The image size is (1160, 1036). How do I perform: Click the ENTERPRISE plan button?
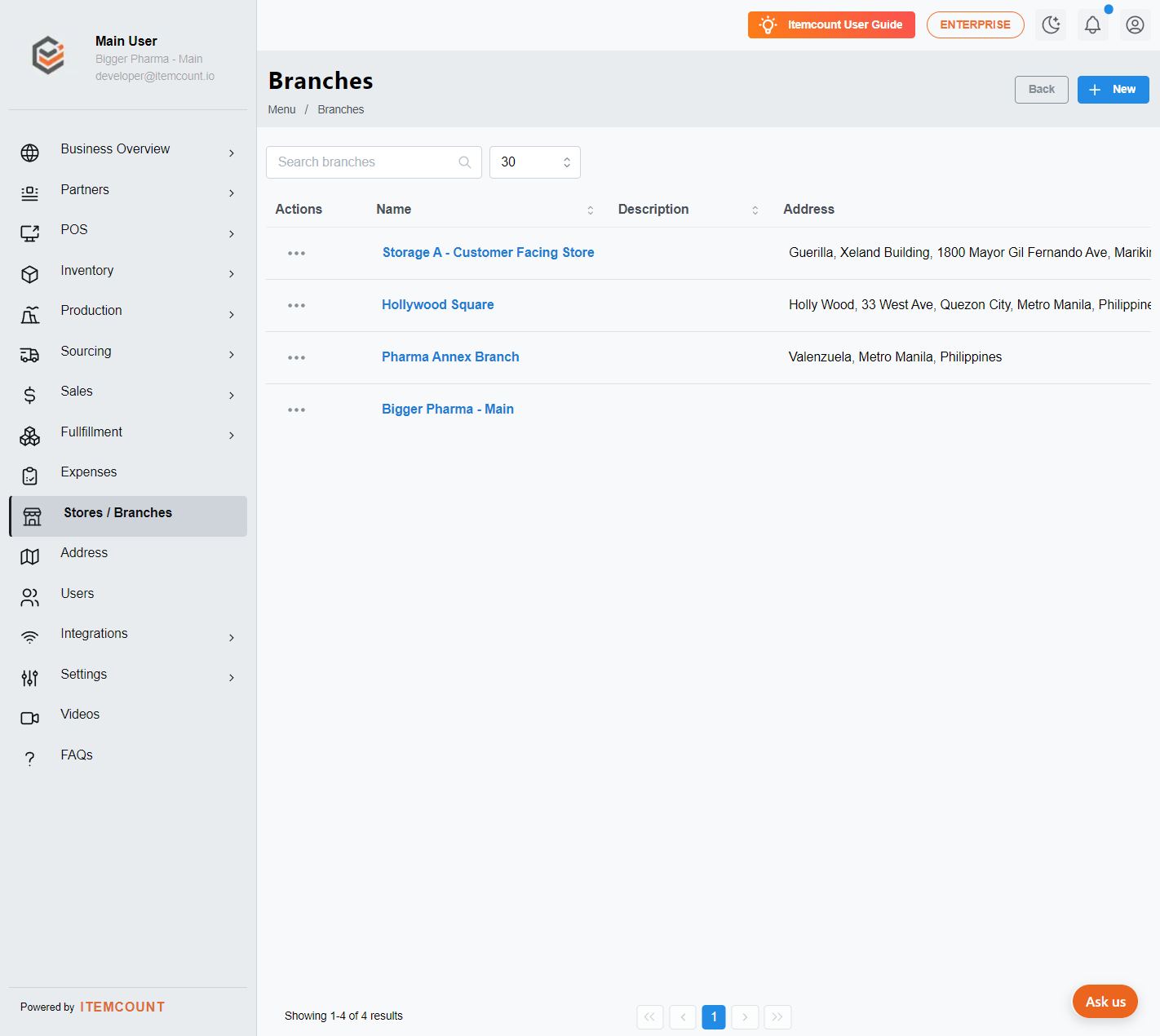tap(976, 24)
